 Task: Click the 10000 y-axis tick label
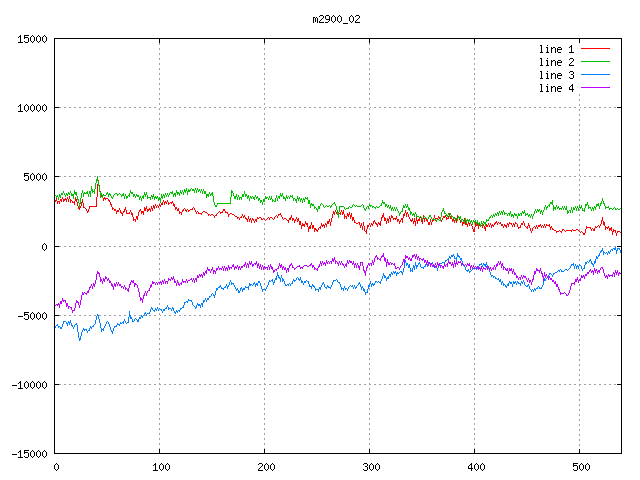pyautogui.click(x=32, y=108)
